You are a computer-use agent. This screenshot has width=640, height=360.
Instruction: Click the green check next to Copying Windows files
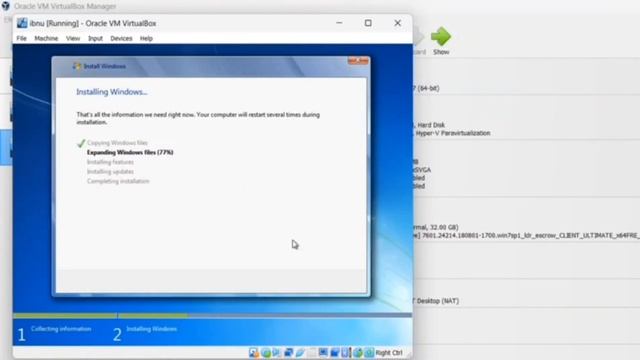[81, 143]
